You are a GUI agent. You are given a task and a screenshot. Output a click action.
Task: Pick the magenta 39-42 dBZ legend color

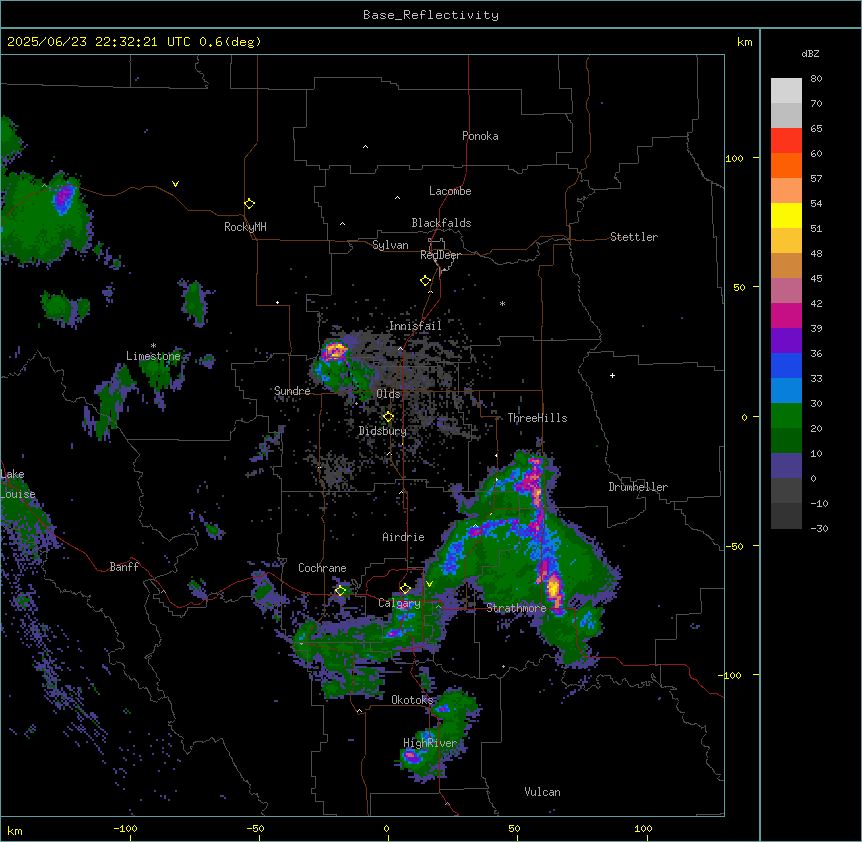786,315
